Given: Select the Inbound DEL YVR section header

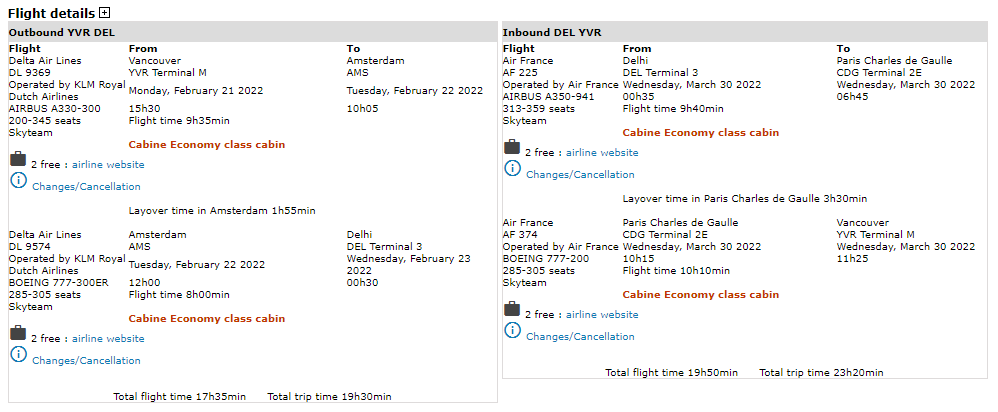Looking at the screenshot, I should pos(554,32).
